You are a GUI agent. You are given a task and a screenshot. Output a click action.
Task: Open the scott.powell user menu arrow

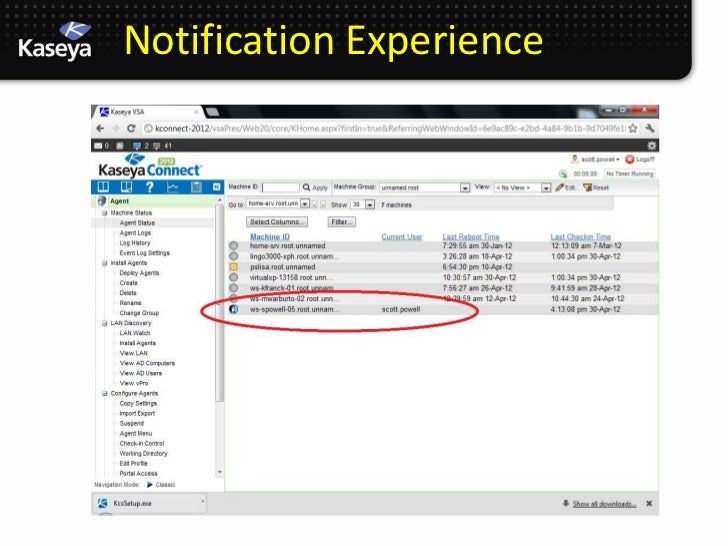pos(618,160)
